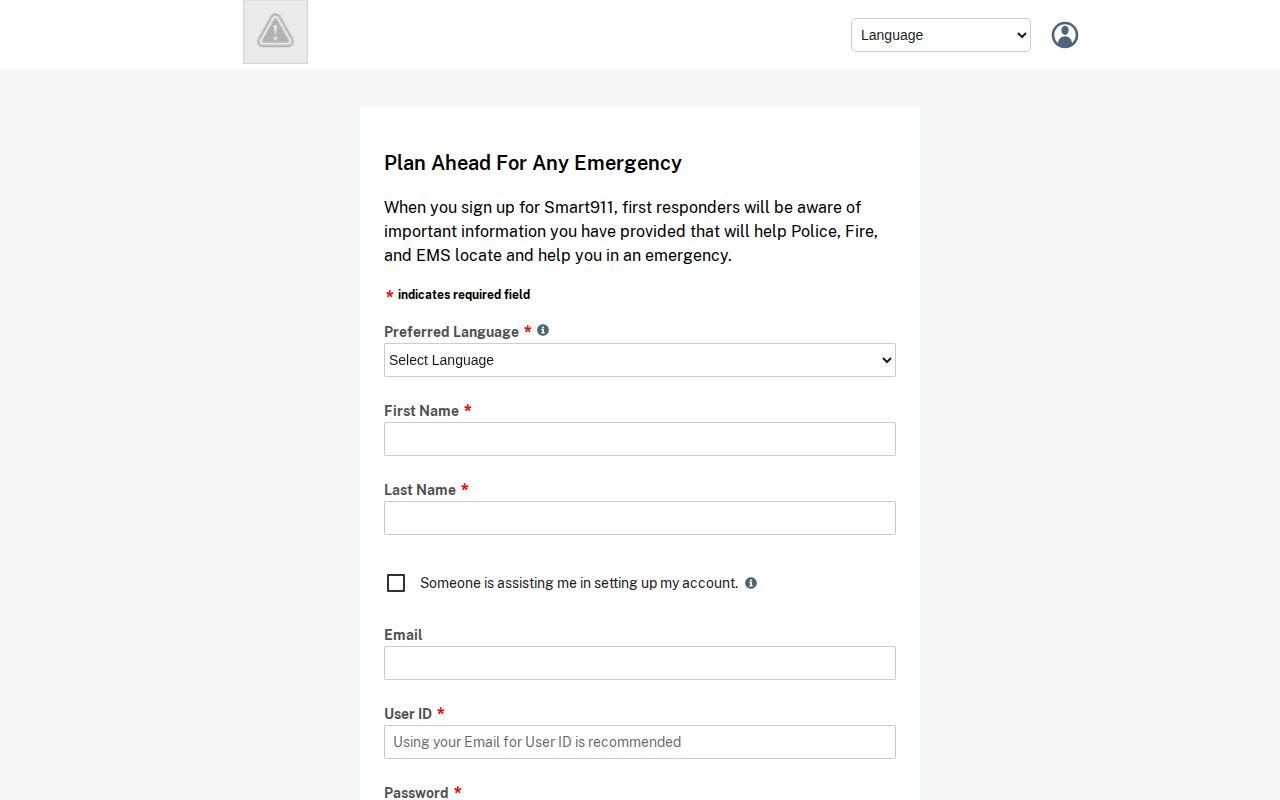
Task: Click the 'Last Name' label
Action: click(x=420, y=490)
